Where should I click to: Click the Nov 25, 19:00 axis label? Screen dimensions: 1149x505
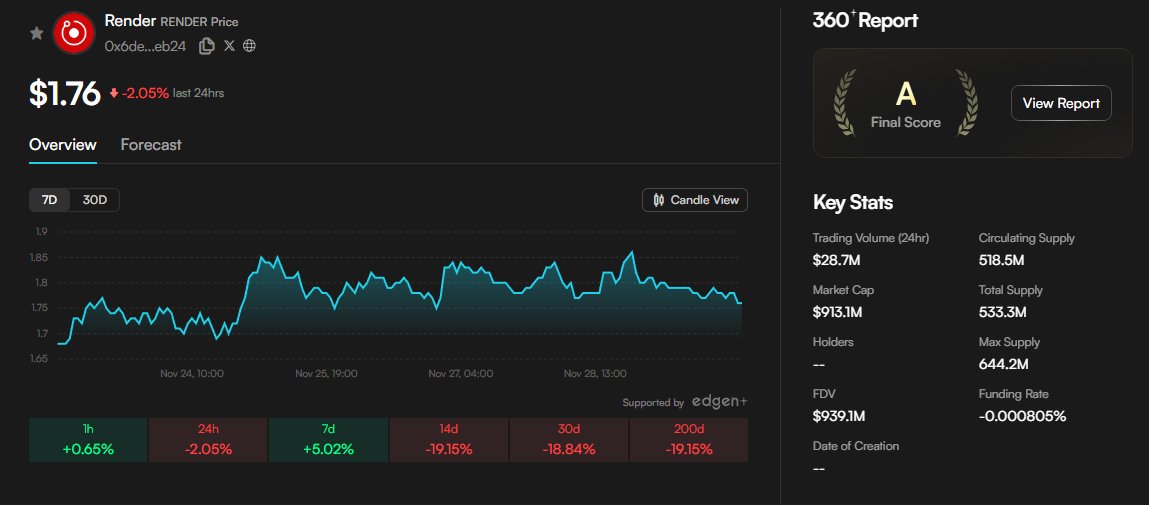tap(326, 373)
